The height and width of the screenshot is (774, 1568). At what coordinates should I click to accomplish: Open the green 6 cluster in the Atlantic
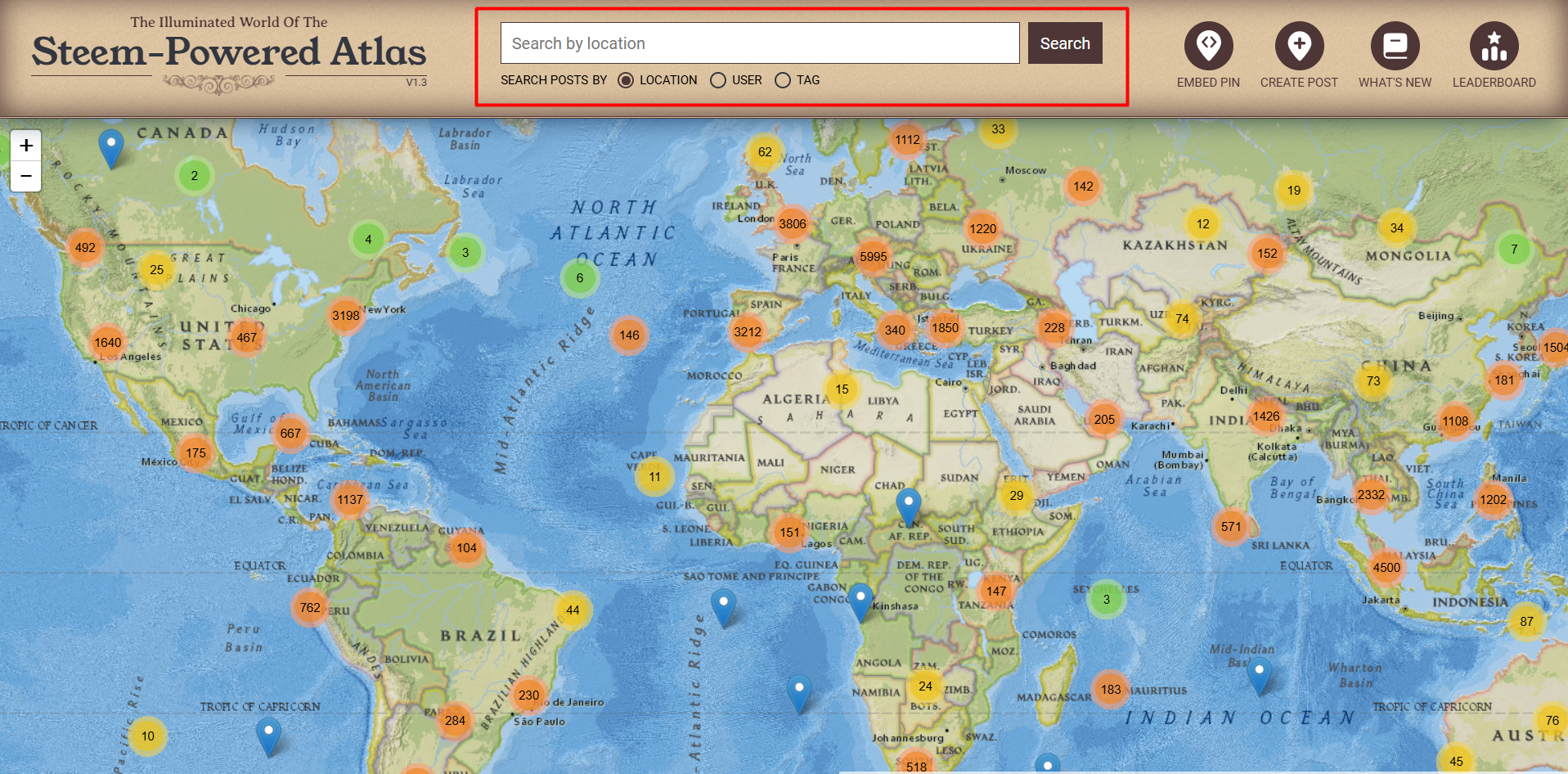(x=580, y=278)
